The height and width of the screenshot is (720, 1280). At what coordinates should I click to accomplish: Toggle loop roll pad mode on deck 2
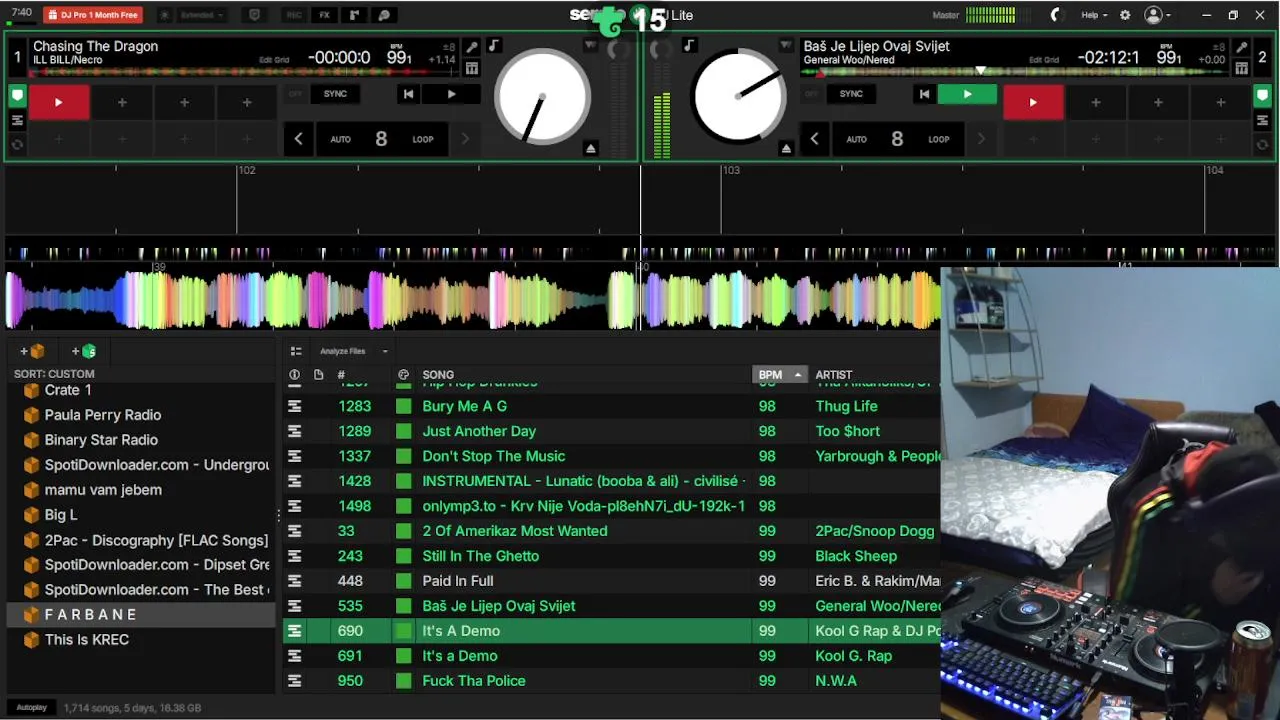click(1262, 145)
